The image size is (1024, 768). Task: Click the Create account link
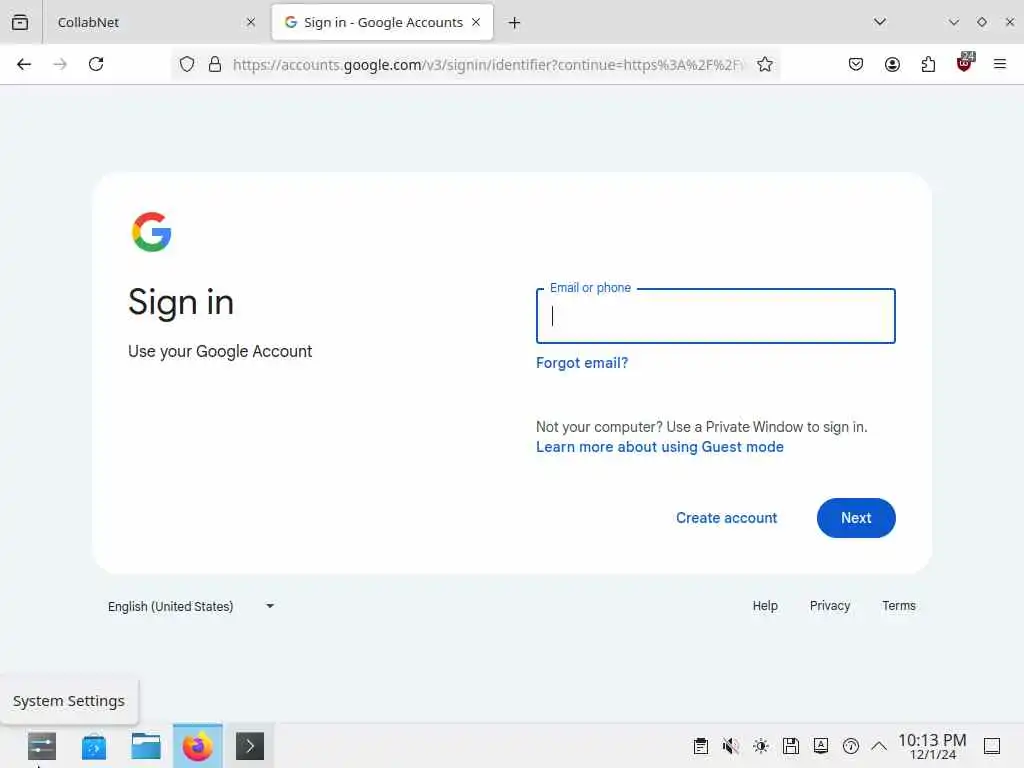pos(726,518)
